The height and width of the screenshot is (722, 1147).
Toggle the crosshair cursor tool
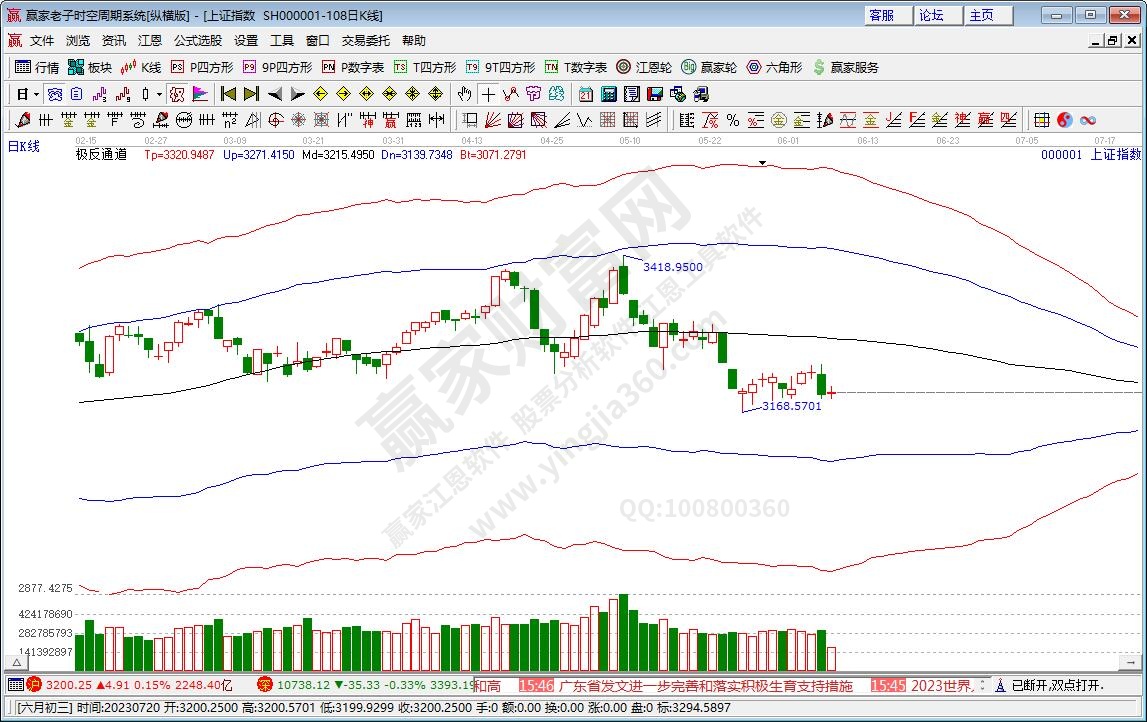(487, 94)
